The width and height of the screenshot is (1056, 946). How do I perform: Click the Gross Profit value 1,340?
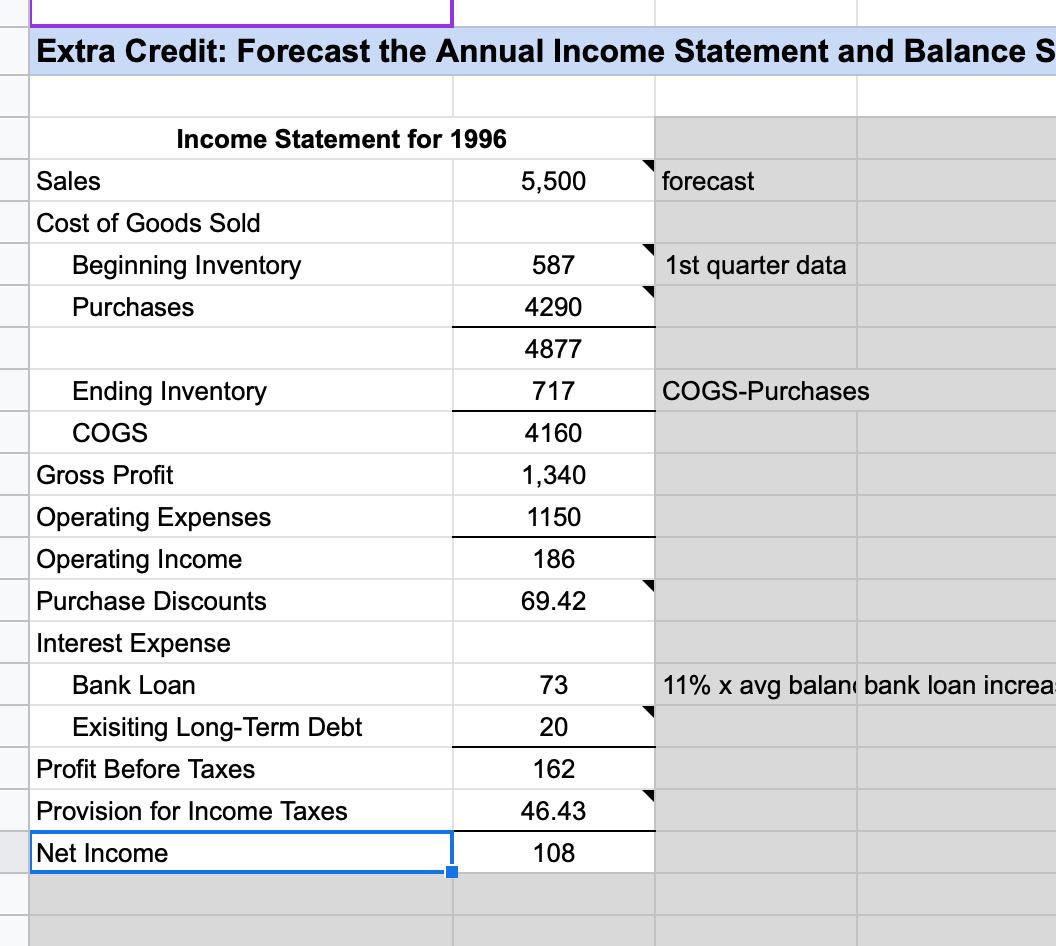pos(554,475)
